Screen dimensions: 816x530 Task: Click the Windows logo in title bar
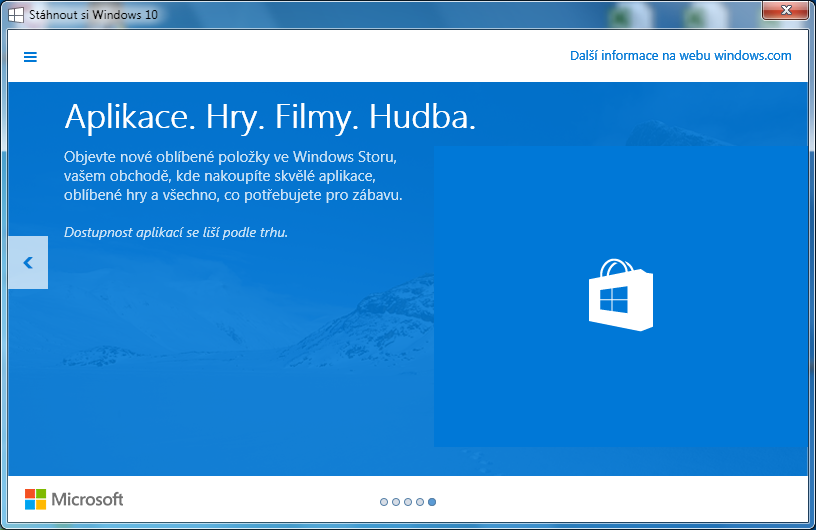pyautogui.click(x=16, y=15)
